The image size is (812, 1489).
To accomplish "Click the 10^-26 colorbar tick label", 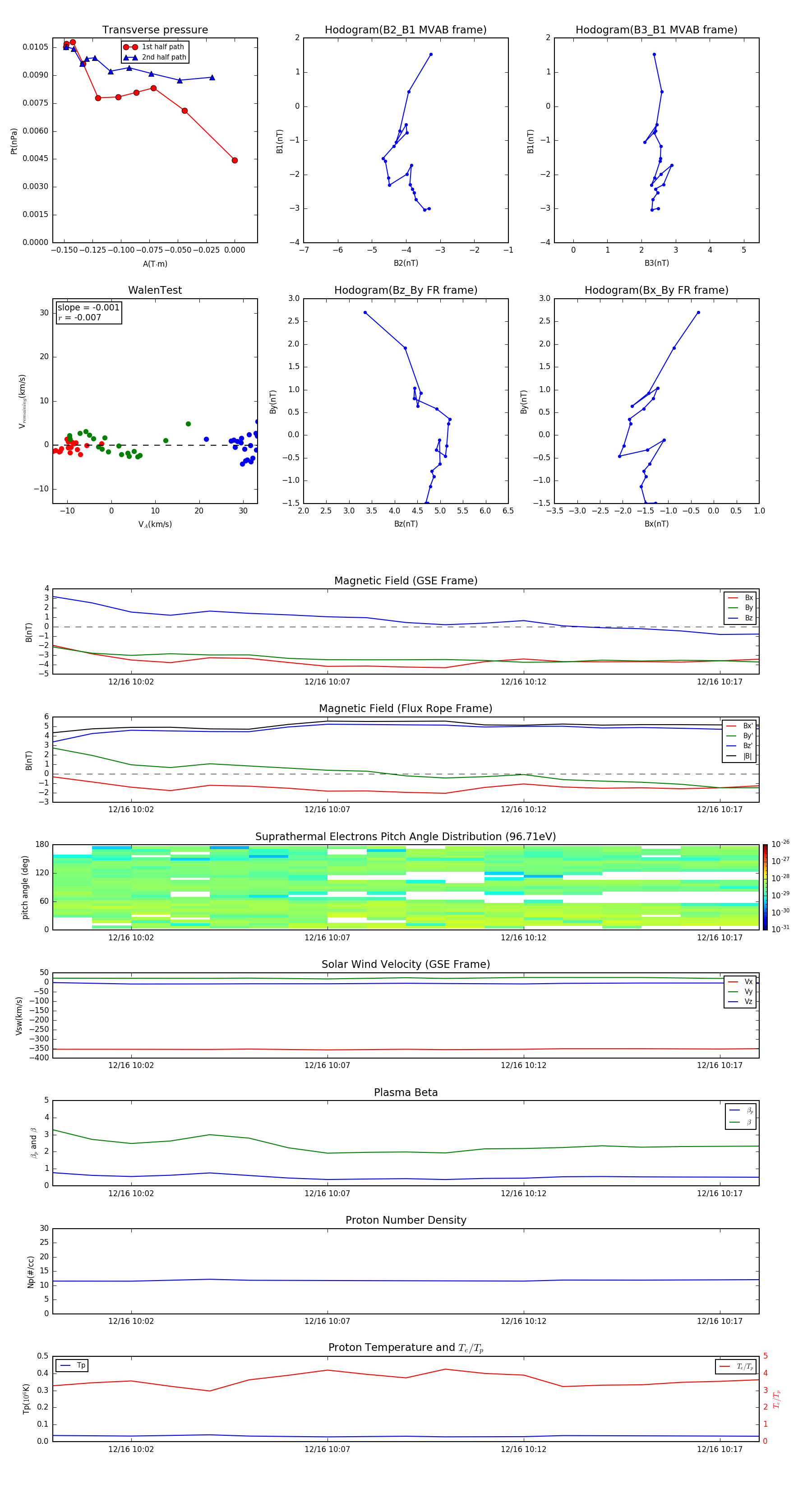I will click(780, 844).
